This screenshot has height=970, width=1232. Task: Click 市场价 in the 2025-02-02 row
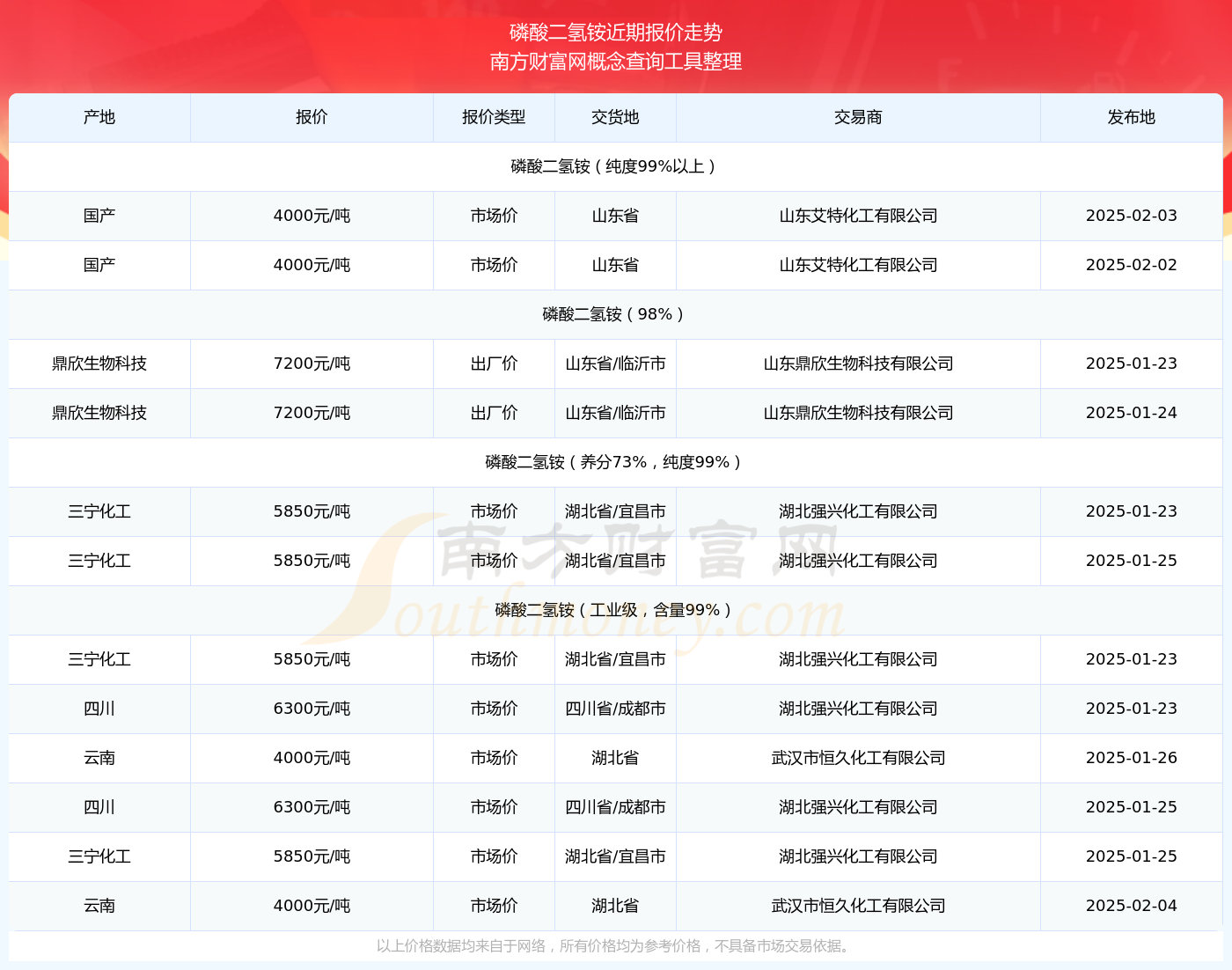(x=494, y=265)
